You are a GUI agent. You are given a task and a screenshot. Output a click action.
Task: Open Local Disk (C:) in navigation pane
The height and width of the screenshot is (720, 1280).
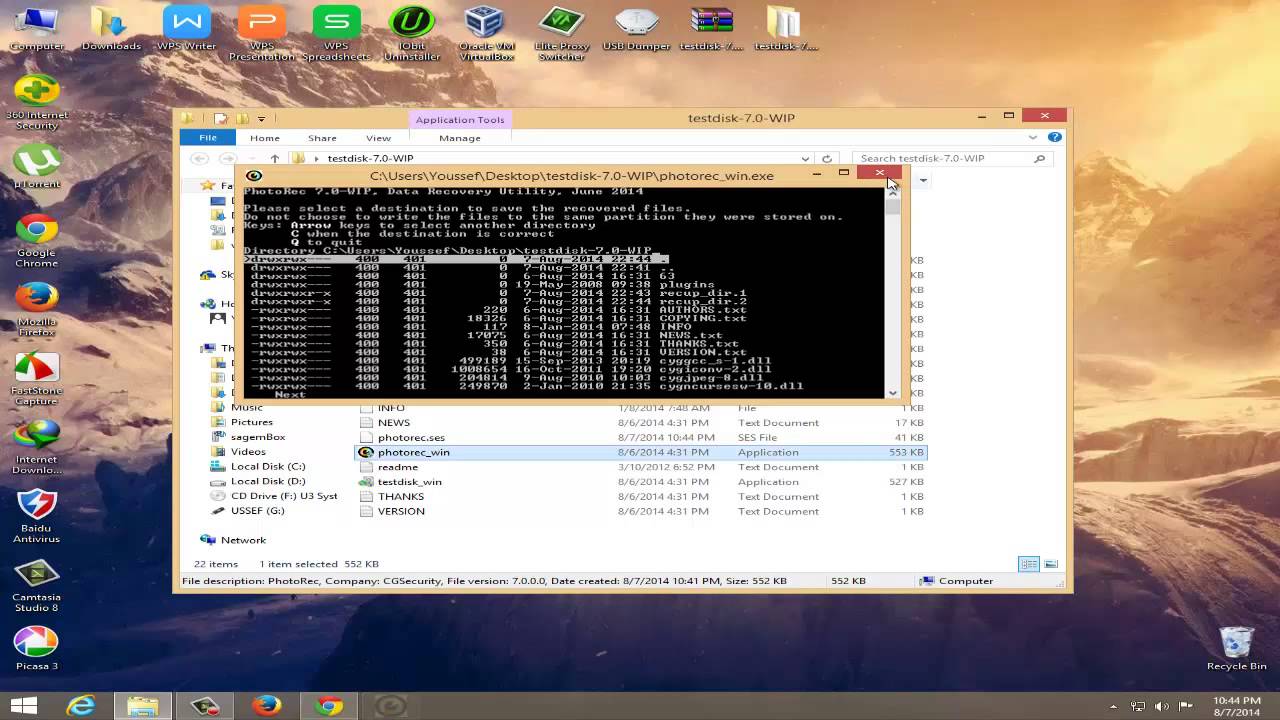[267, 467]
